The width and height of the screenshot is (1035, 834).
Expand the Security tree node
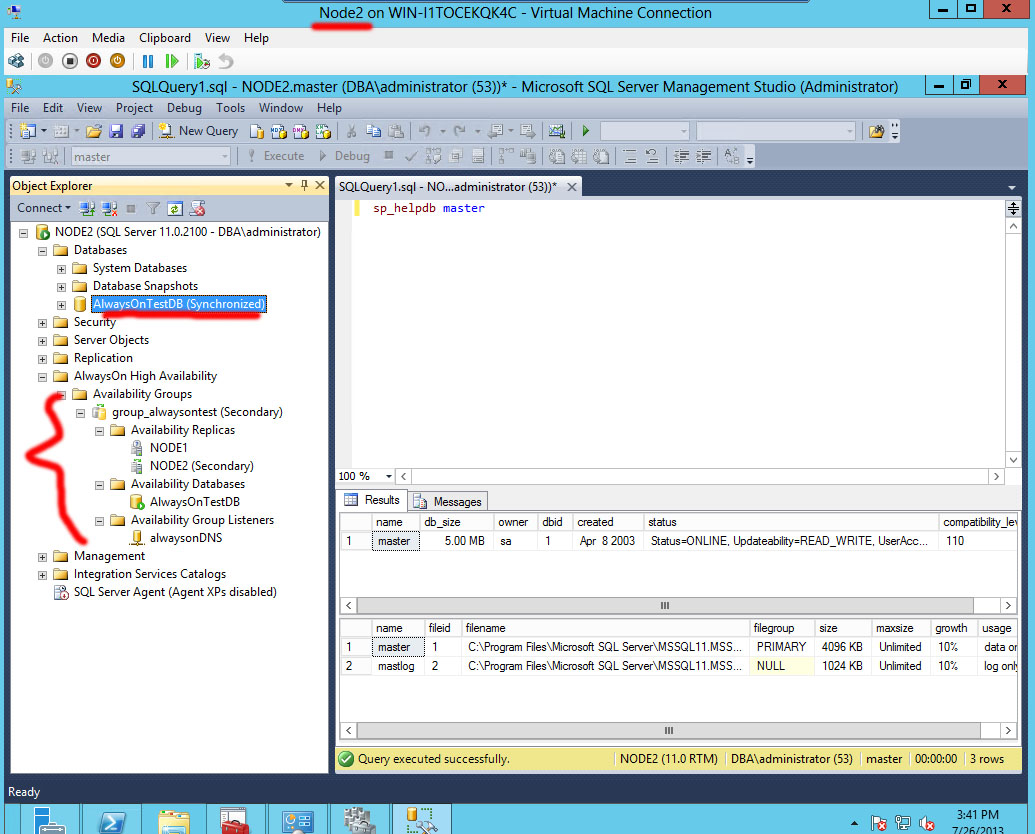pyautogui.click(x=42, y=322)
